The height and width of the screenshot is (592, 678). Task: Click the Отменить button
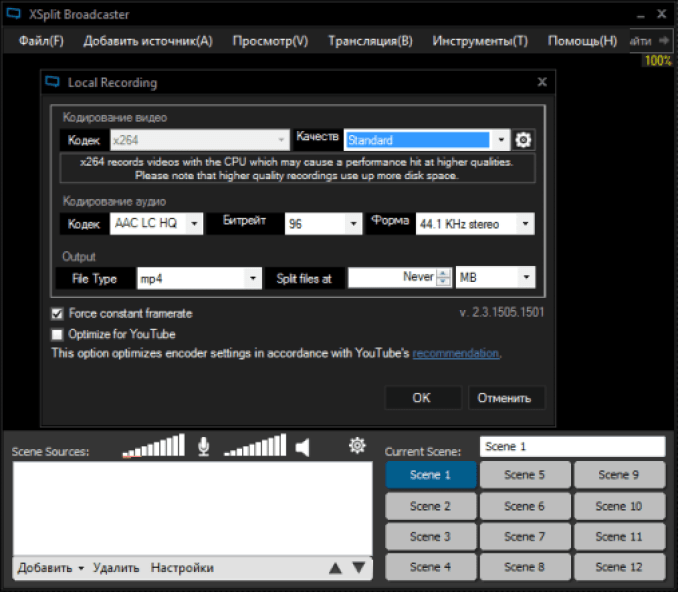pos(506,397)
